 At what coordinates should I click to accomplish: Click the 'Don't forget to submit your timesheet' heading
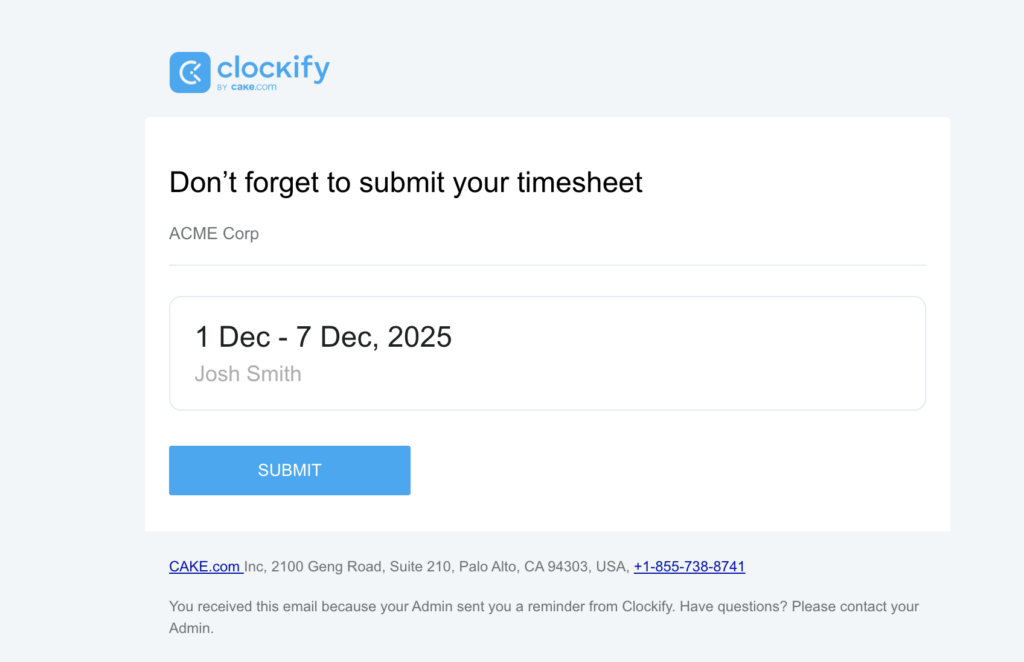point(405,182)
